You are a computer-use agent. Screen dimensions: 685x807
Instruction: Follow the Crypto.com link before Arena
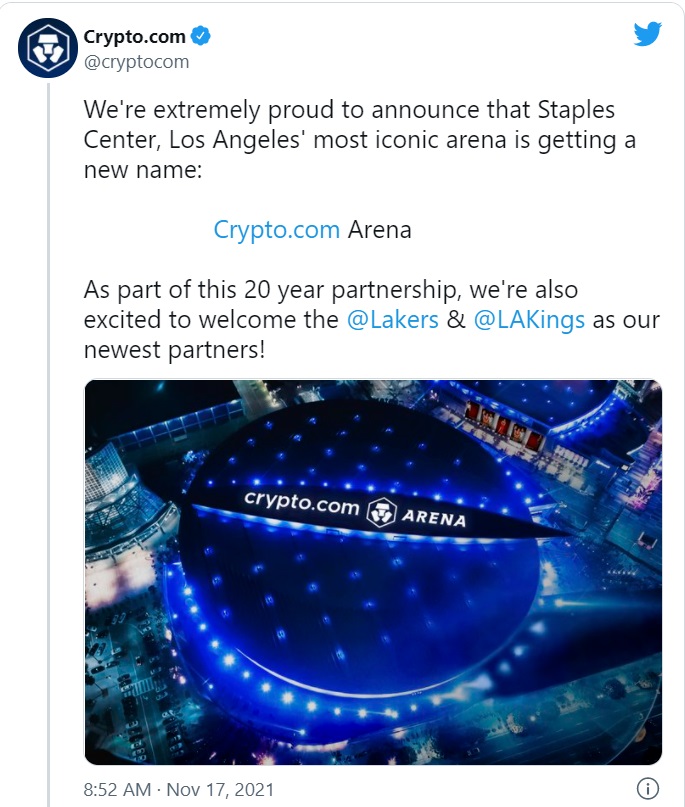276,230
